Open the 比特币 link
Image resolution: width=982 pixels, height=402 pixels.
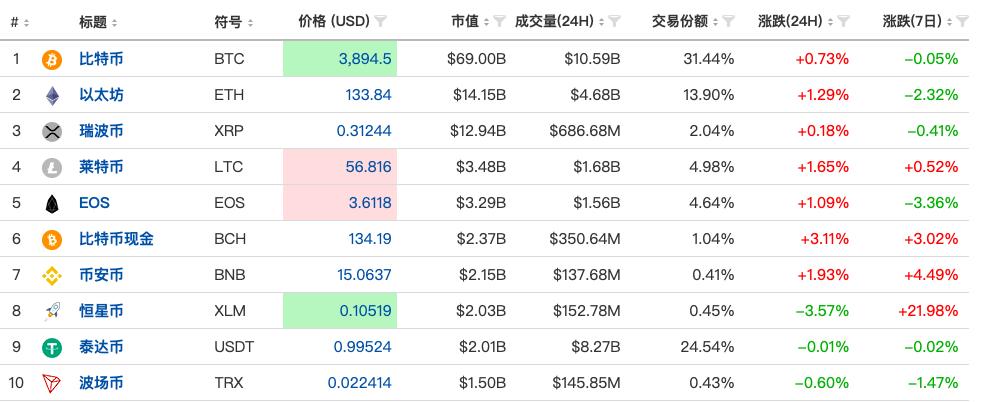pyautogui.click(x=101, y=59)
